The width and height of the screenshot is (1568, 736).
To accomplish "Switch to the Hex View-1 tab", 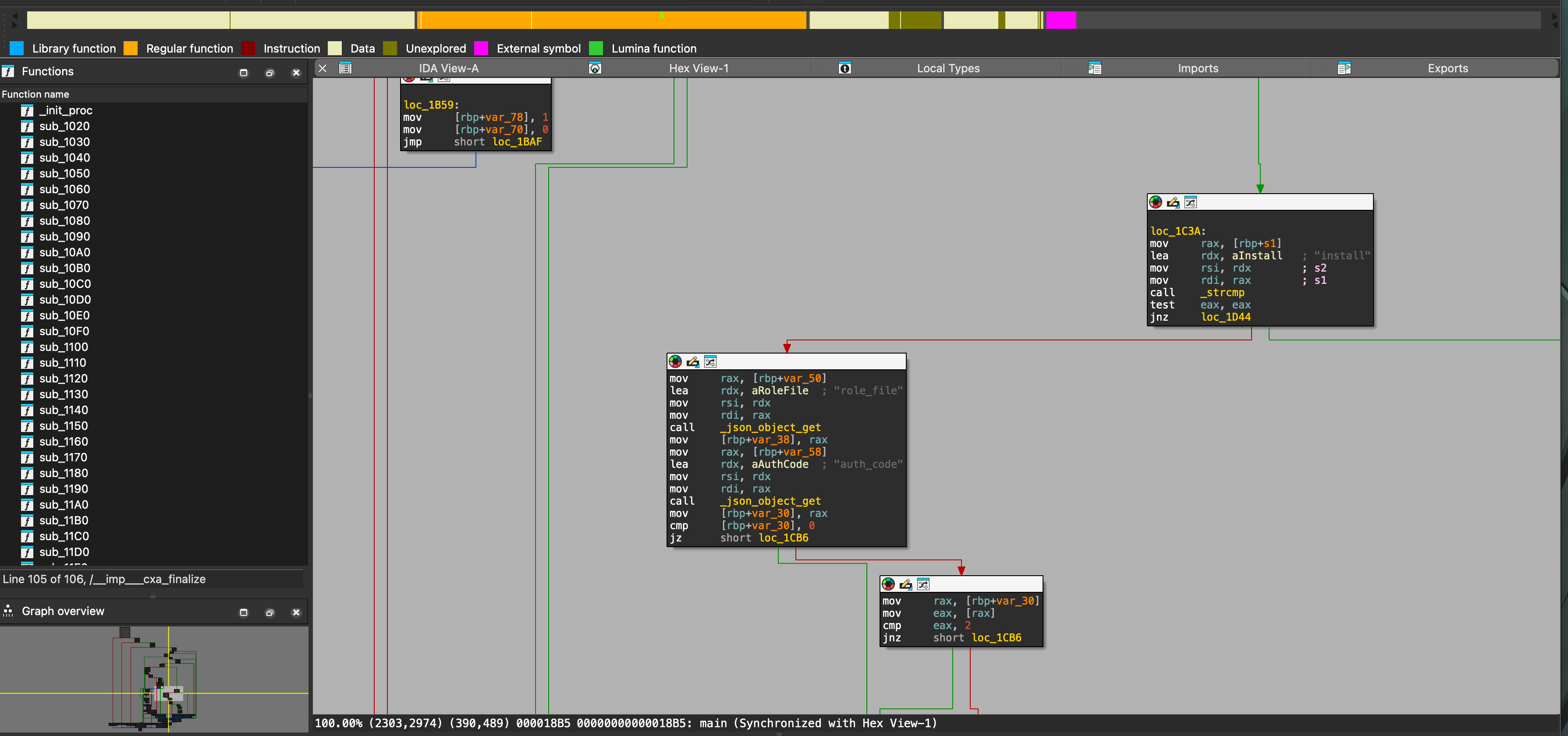I will pos(698,68).
